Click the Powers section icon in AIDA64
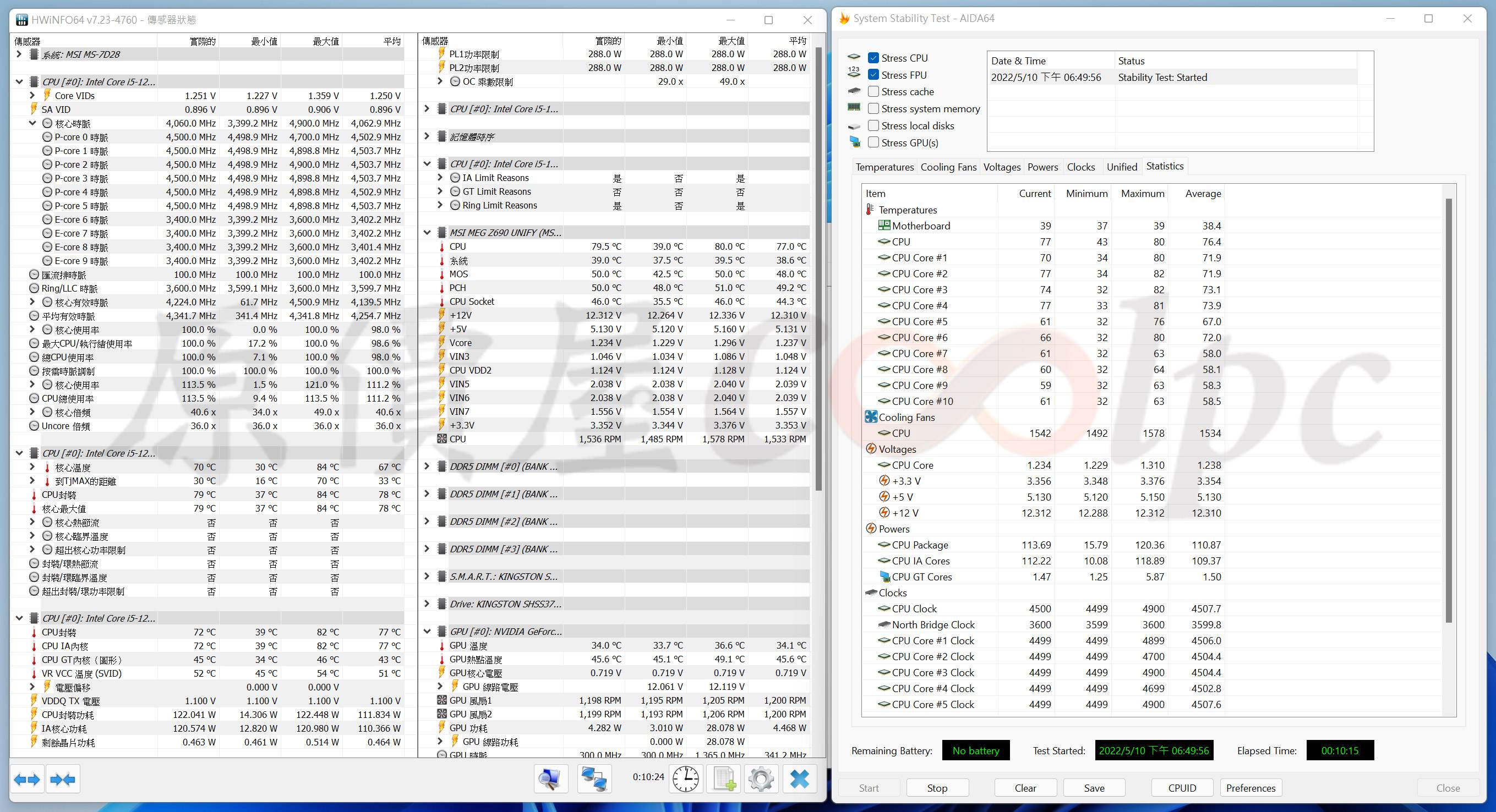The image size is (1496, 812). (x=871, y=528)
